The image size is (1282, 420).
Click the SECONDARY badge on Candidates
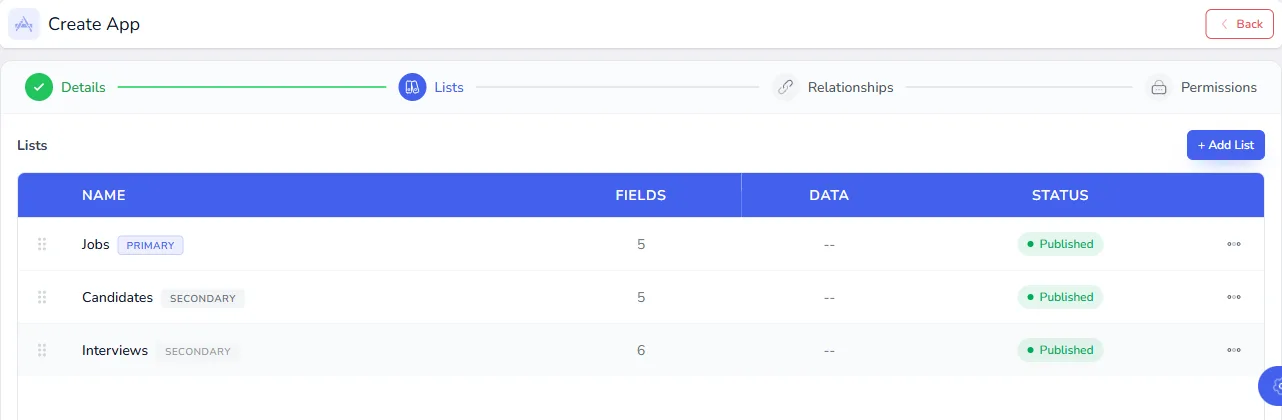tap(203, 298)
